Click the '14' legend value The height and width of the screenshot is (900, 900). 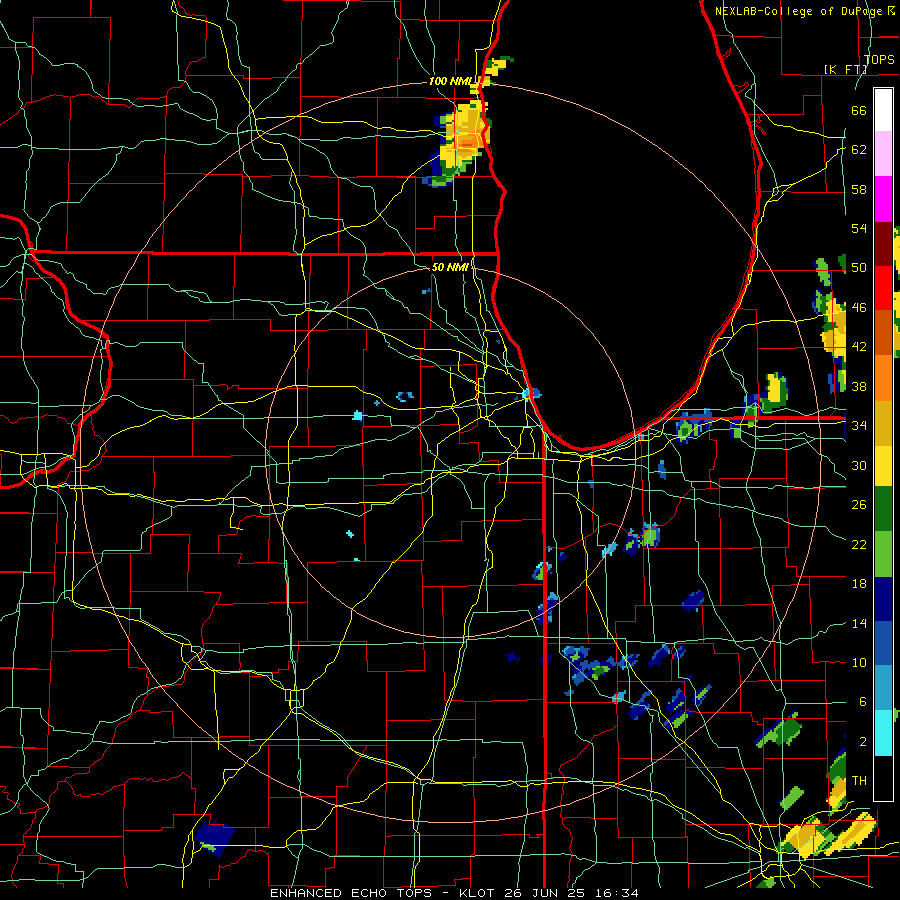point(859,623)
